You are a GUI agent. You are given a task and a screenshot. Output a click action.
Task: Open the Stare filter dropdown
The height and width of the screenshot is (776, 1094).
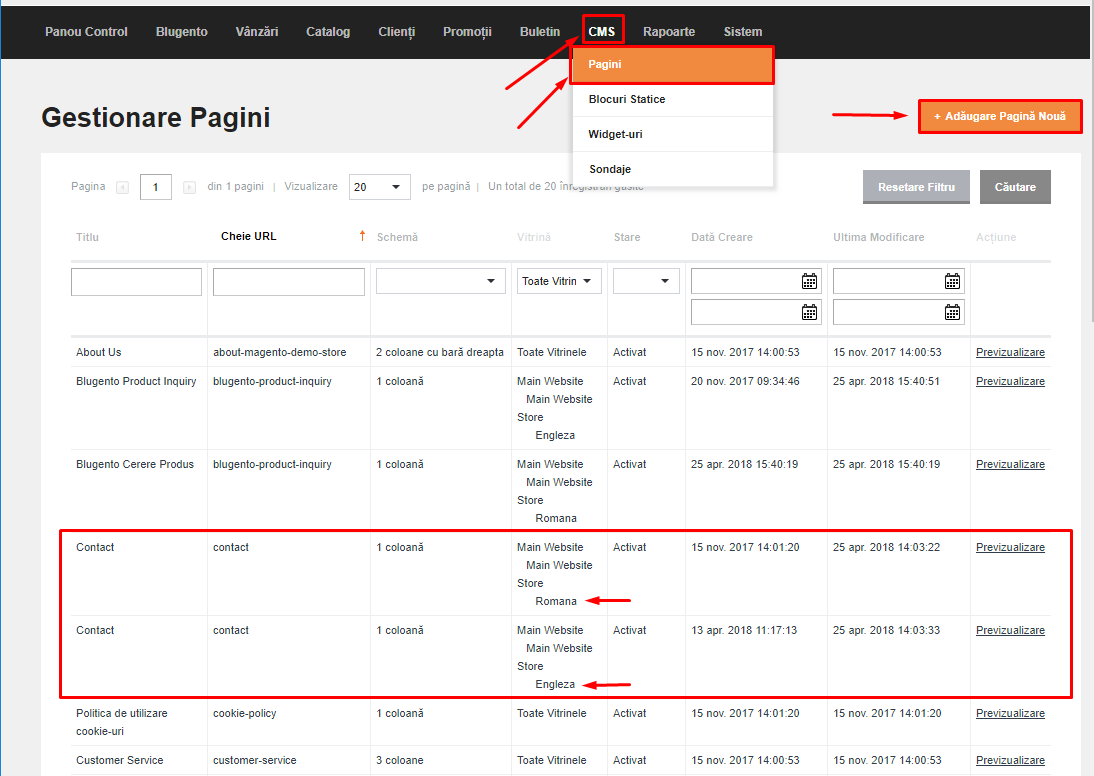(x=646, y=281)
